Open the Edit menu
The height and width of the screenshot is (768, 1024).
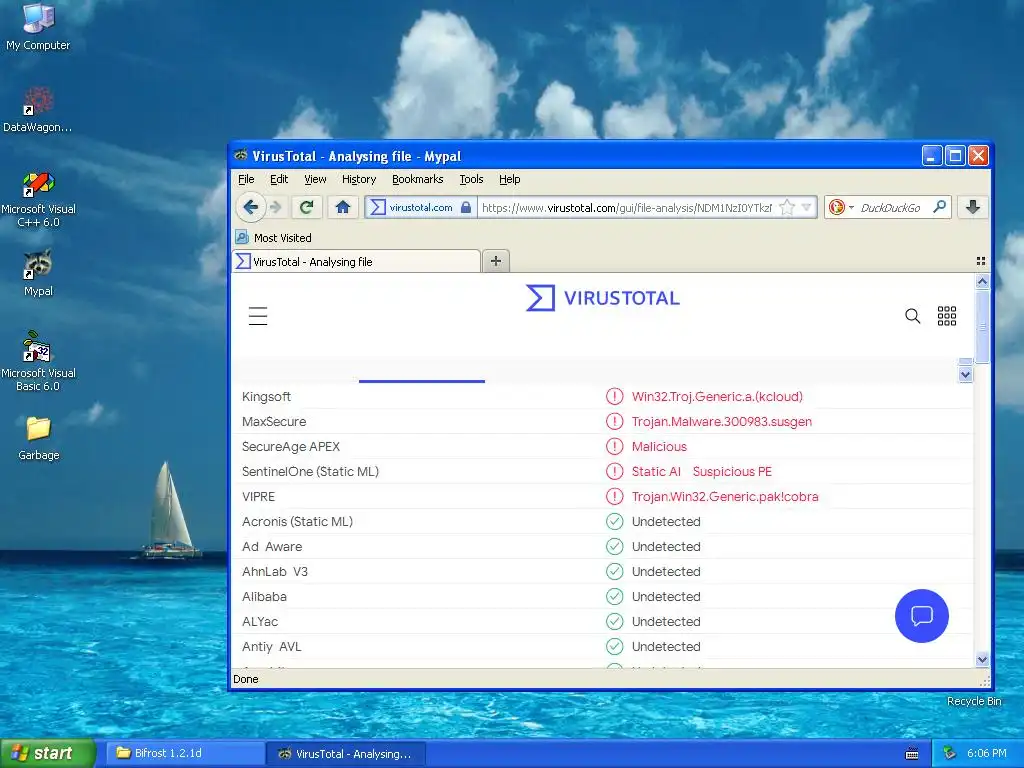point(279,179)
